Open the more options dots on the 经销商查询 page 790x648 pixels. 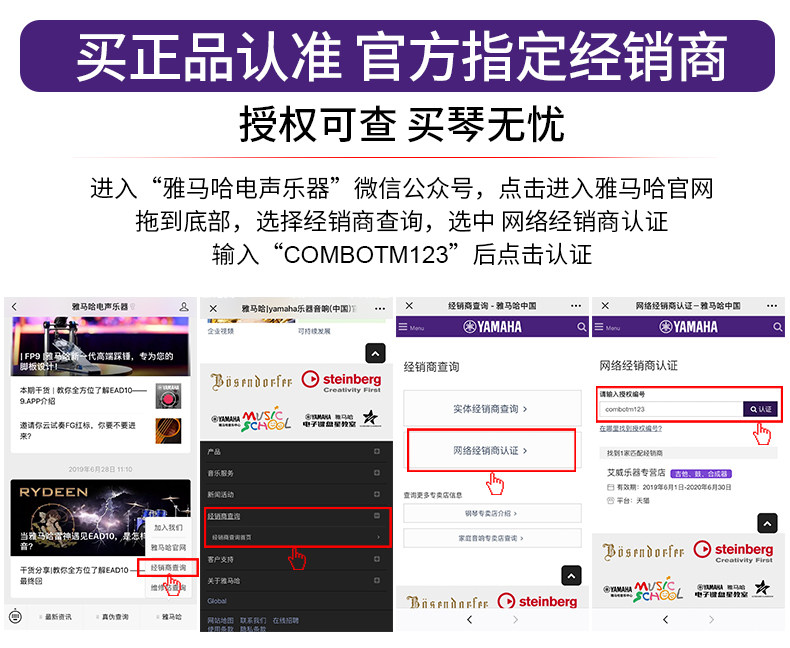576,306
